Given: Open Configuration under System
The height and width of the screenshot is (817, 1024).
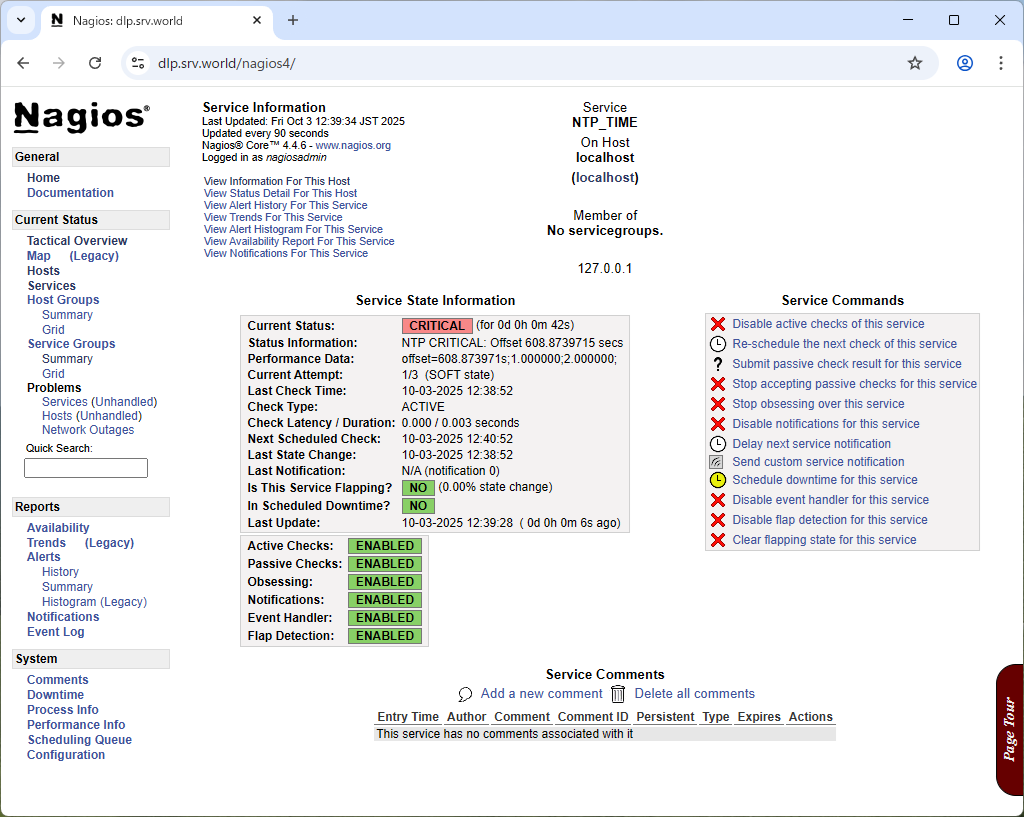Looking at the screenshot, I should [x=66, y=755].
